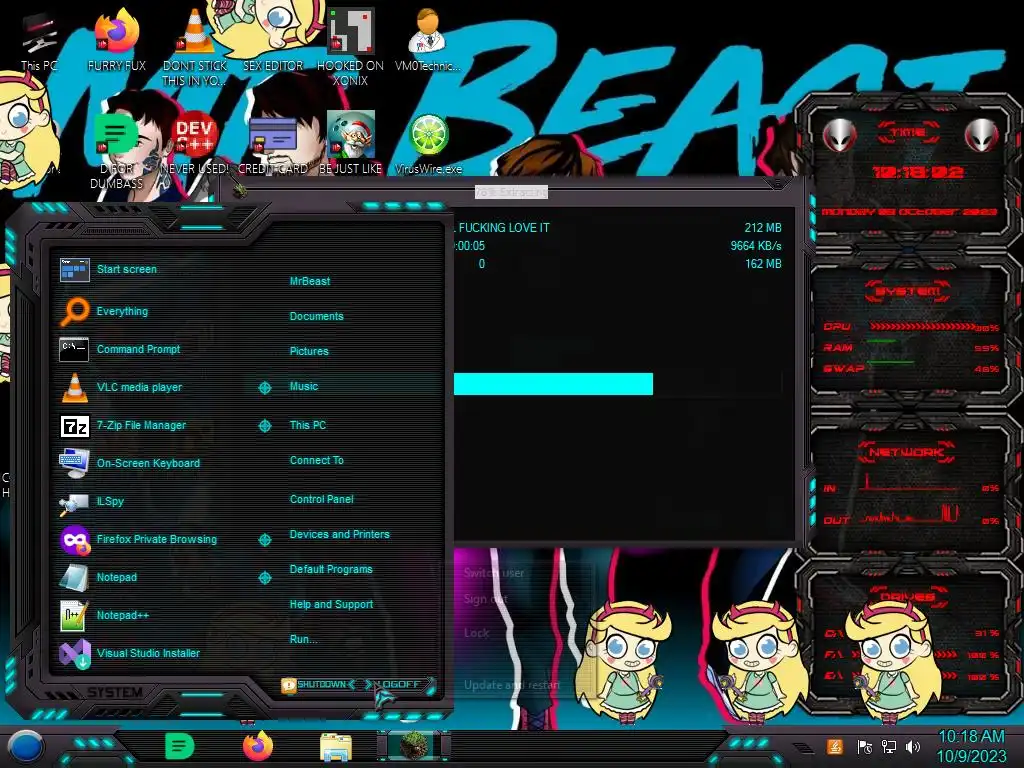This screenshot has width=1024, height=768.
Task: Choose Switch user in power submenu
Action: coord(494,573)
